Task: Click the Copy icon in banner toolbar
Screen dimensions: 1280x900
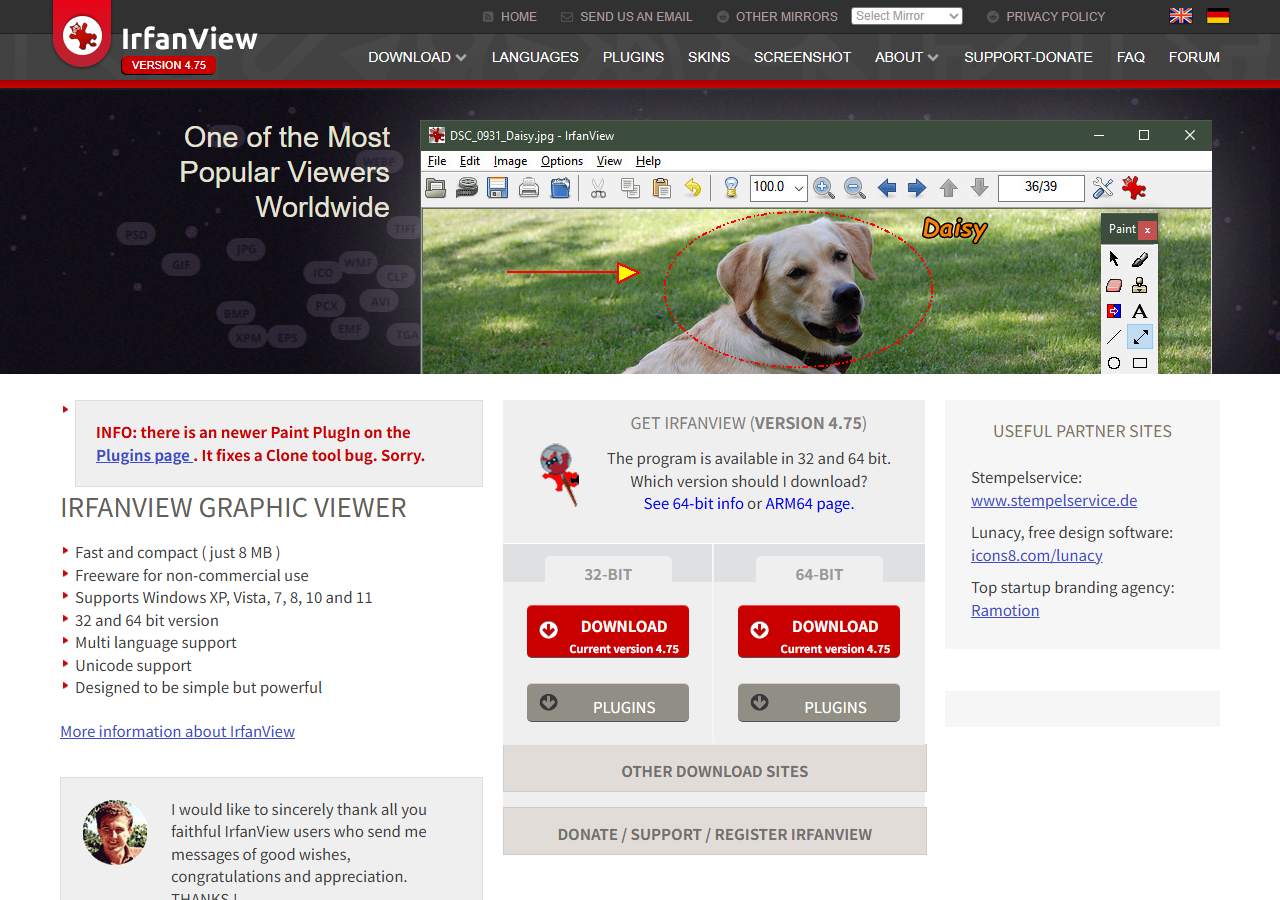Action: pyautogui.click(x=630, y=187)
